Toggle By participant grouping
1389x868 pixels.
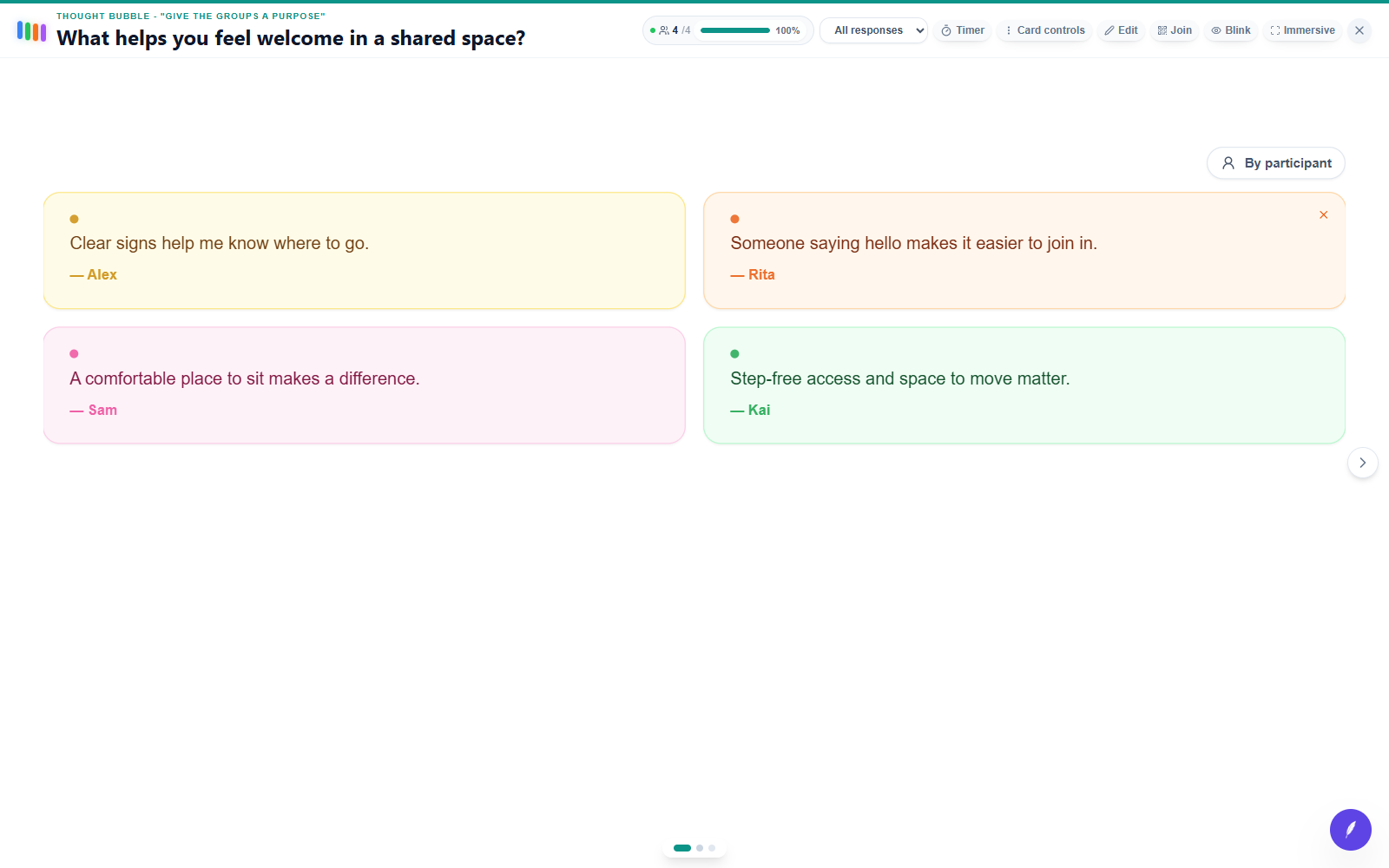[x=1276, y=163]
